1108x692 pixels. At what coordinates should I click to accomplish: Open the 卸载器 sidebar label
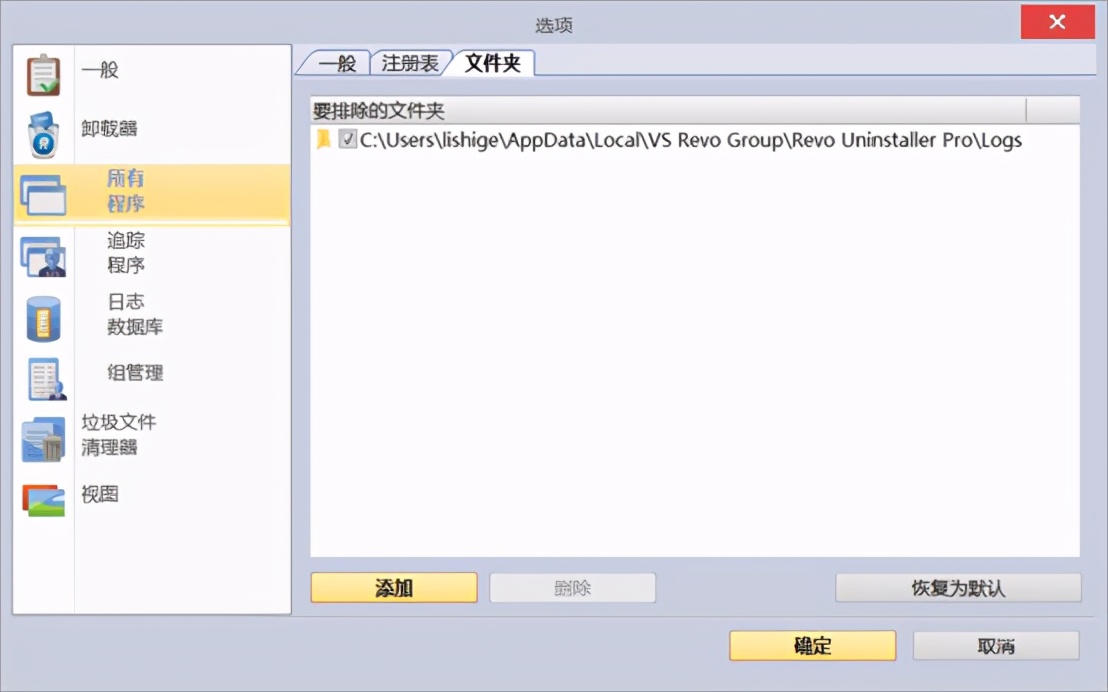pyautogui.click(x=109, y=128)
